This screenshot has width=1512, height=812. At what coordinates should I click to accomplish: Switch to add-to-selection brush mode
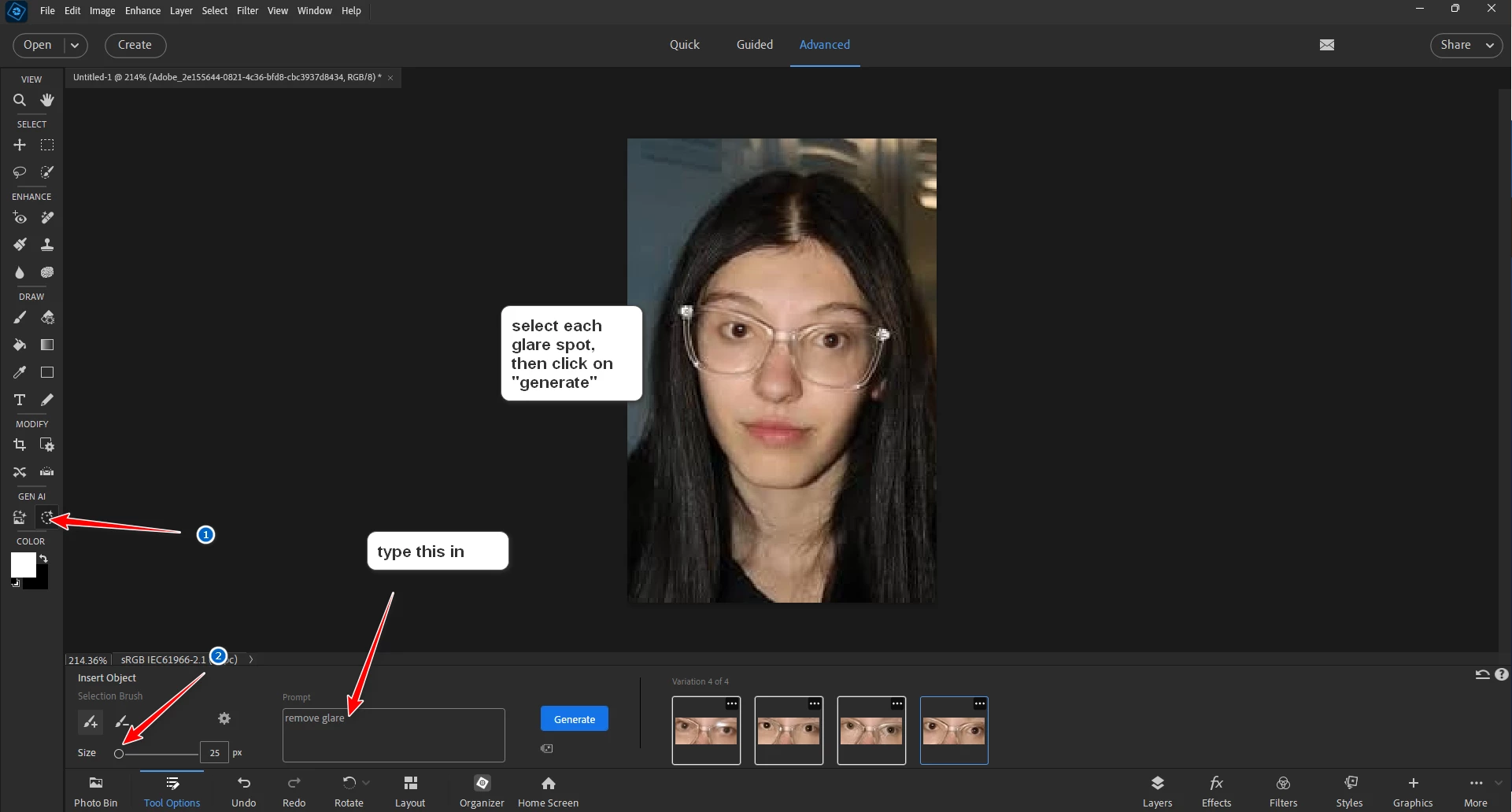point(91,721)
